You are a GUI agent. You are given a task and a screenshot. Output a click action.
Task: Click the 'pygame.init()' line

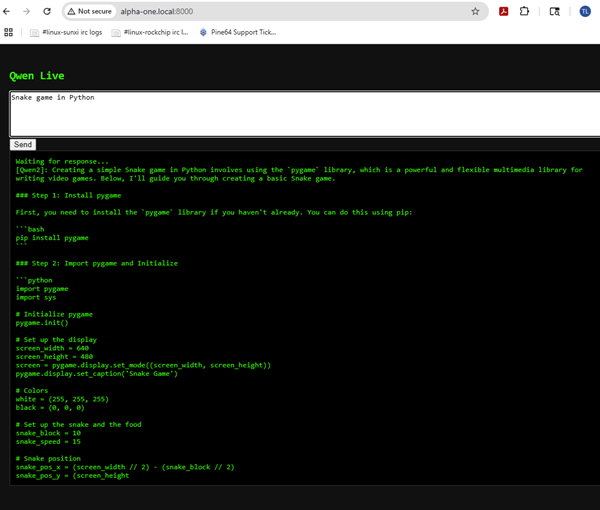click(42, 323)
